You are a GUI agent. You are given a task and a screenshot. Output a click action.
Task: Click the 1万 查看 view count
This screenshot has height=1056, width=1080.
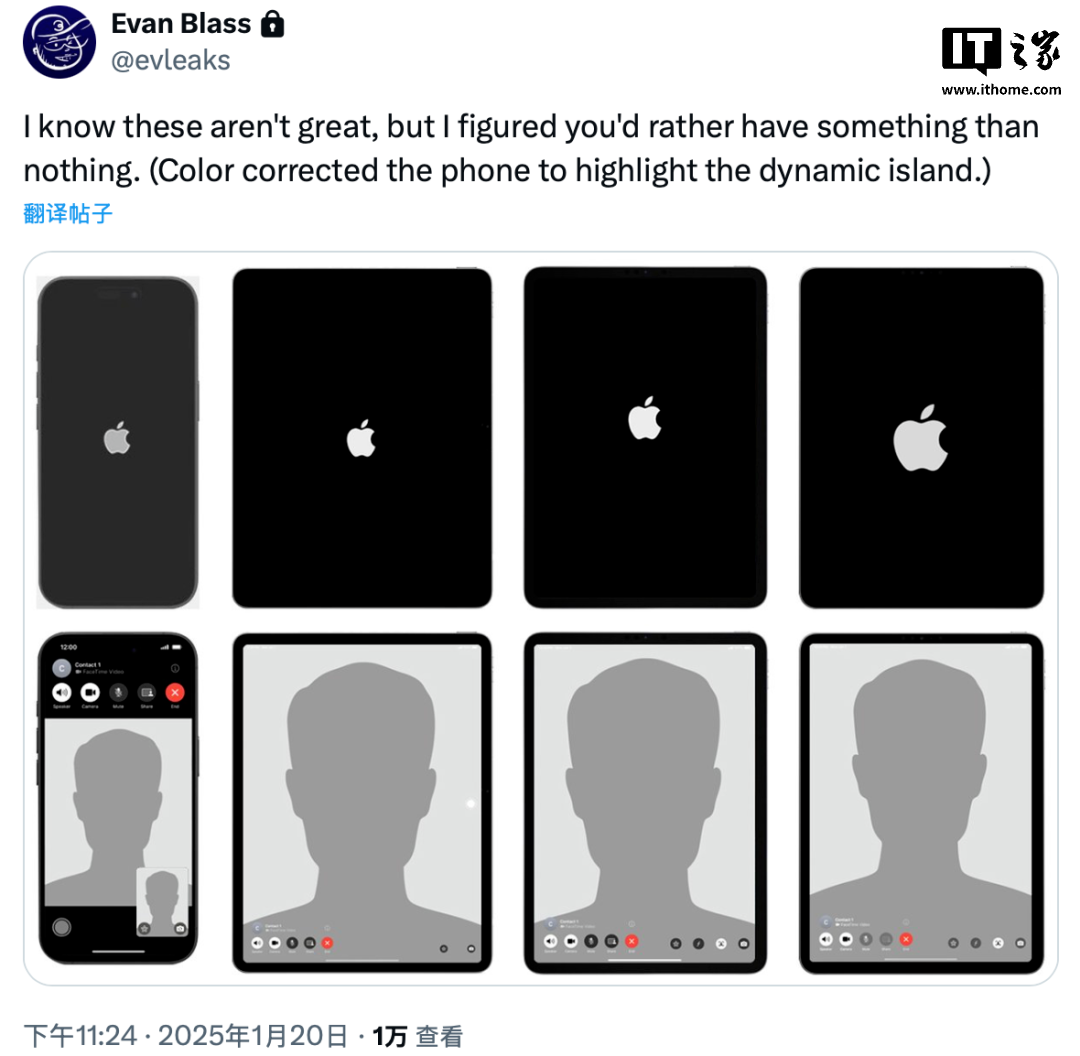[x=418, y=1036]
